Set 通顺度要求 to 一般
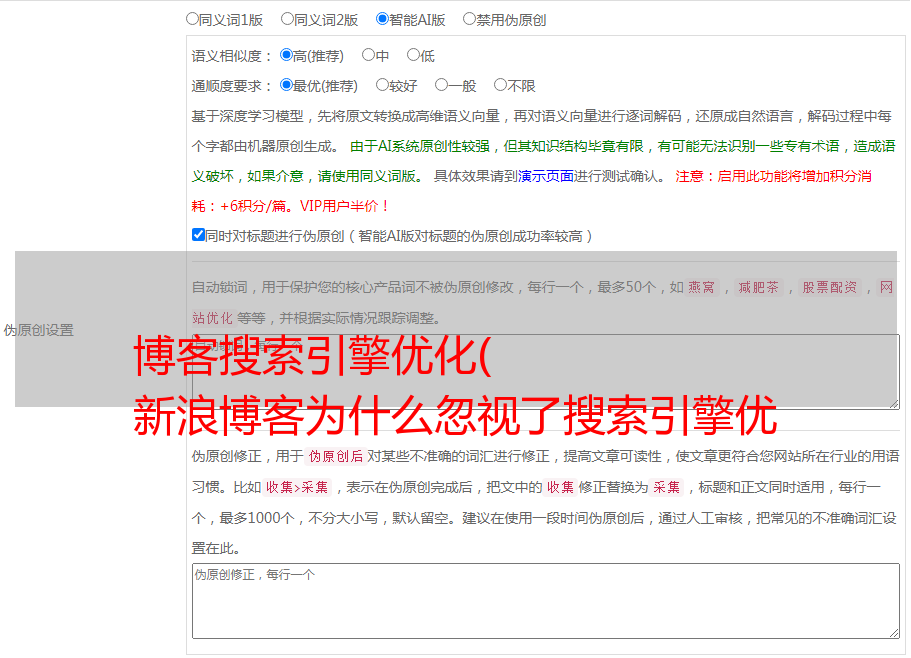The height and width of the screenshot is (658, 911). click(x=442, y=85)
